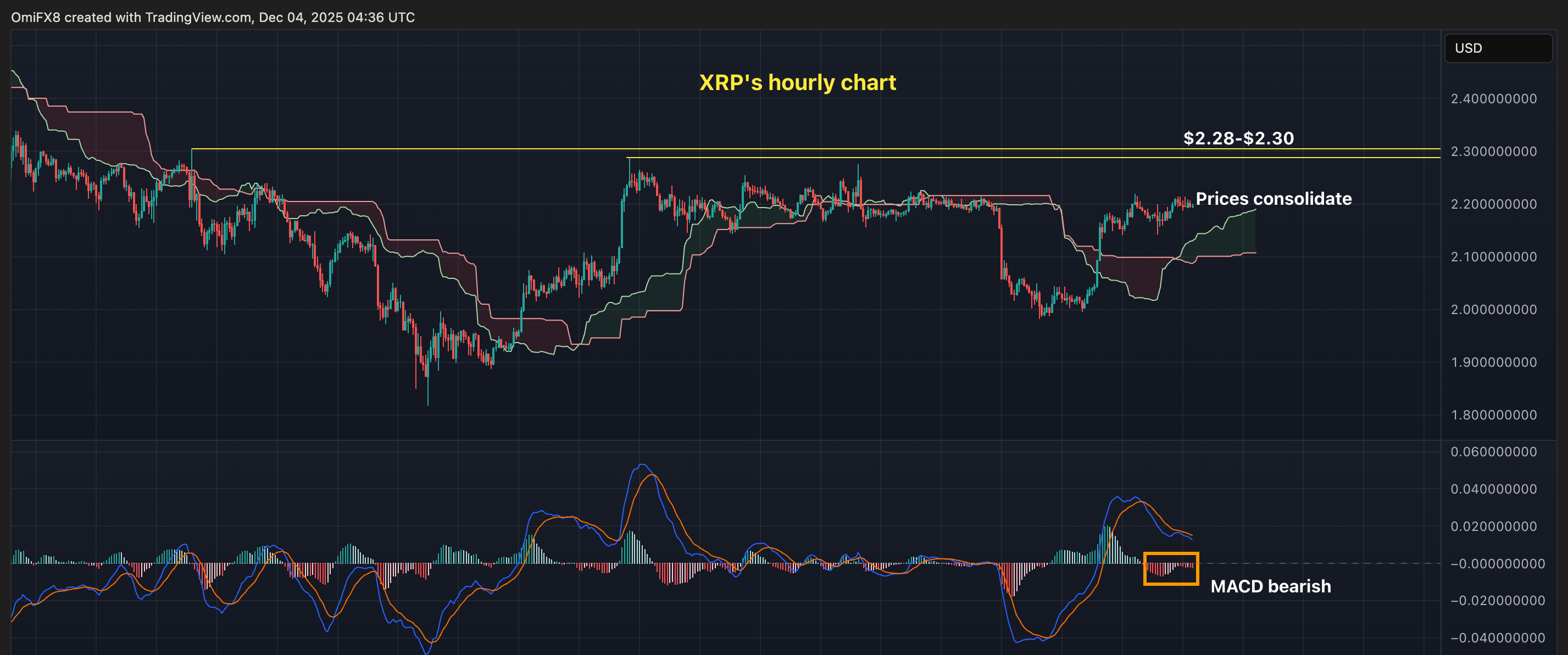Click the "XRP's hourly chart" title text
1568x655 pixels.
[x=797, y=82]
